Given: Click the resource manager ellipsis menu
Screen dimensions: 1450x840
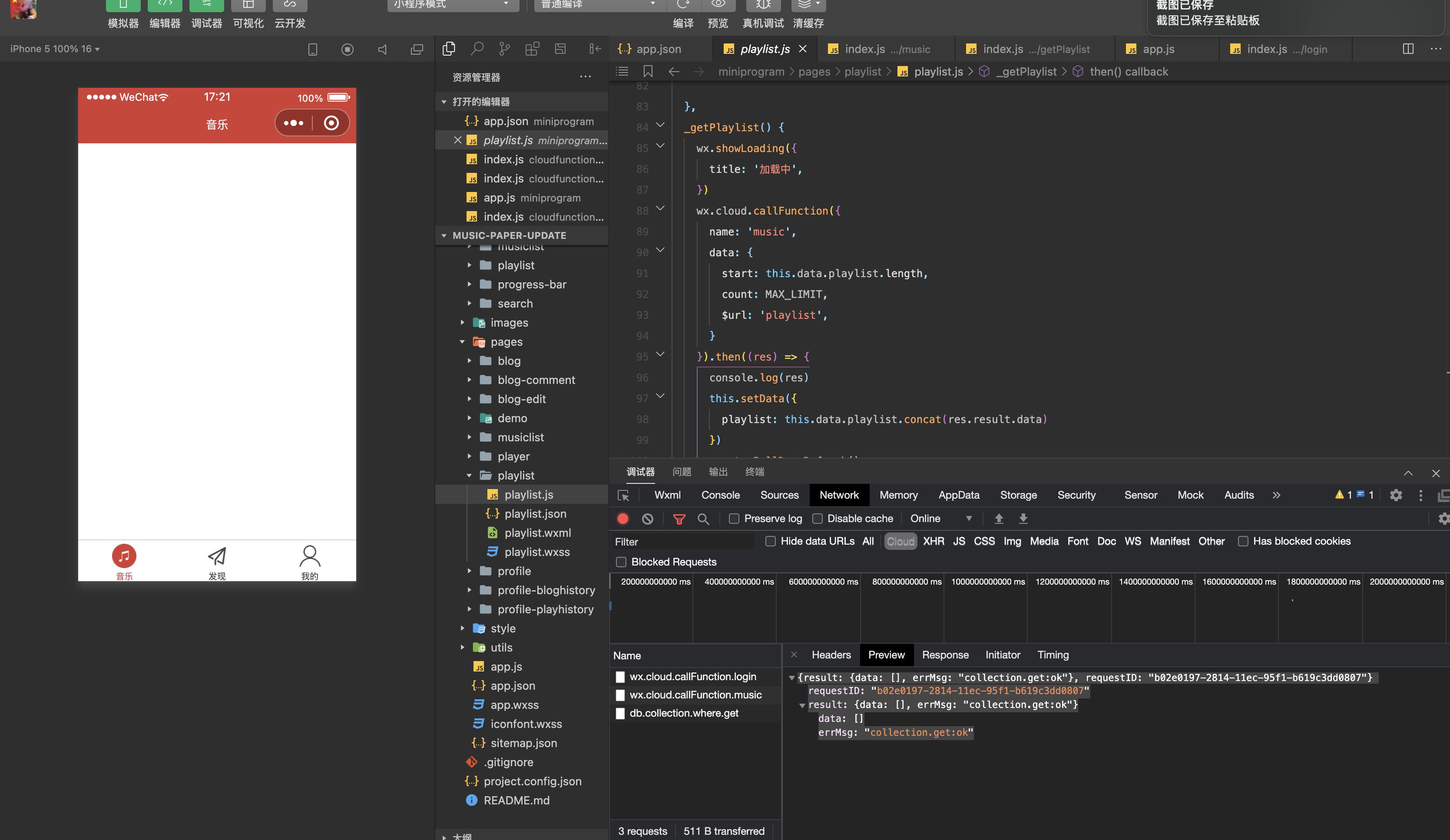Looking at the screenshot, I should 585,76.
